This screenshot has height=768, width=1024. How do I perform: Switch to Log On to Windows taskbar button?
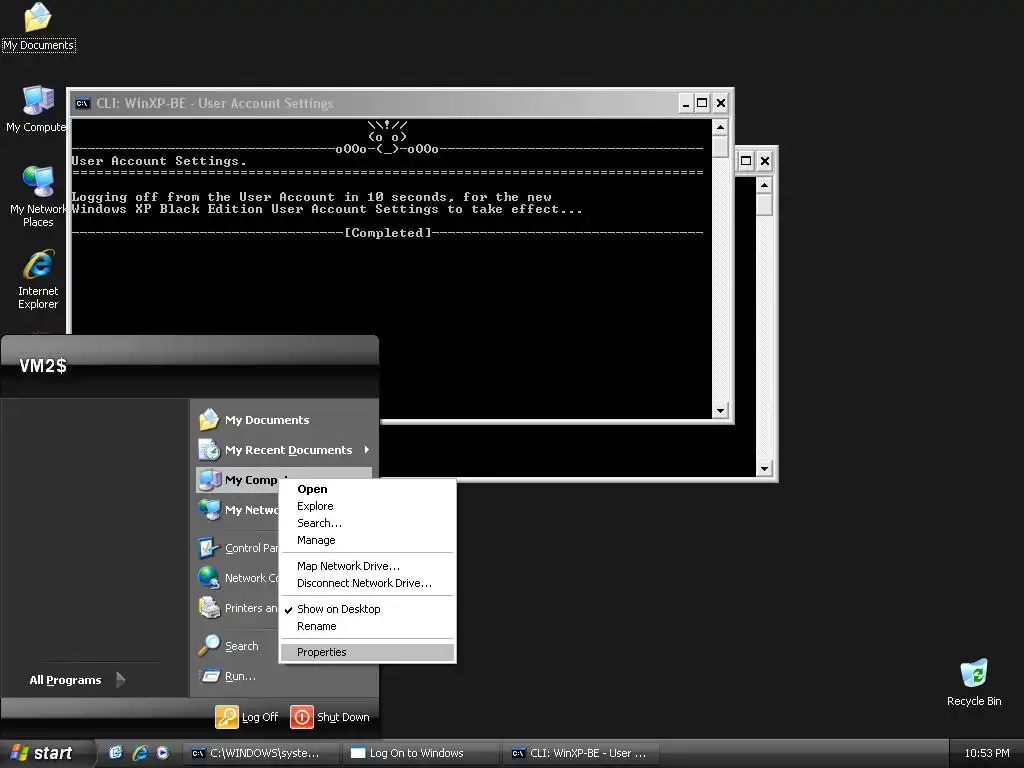coord(420,753)
